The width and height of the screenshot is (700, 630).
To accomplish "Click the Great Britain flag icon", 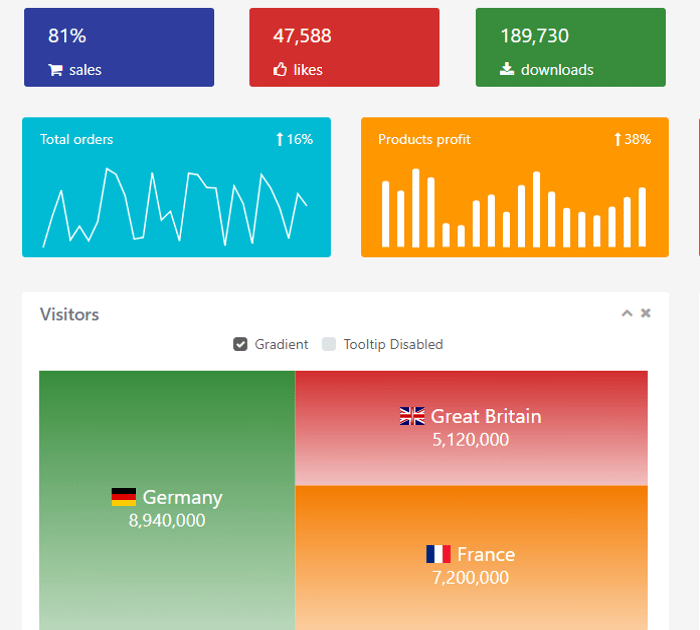I will [412, 416].
